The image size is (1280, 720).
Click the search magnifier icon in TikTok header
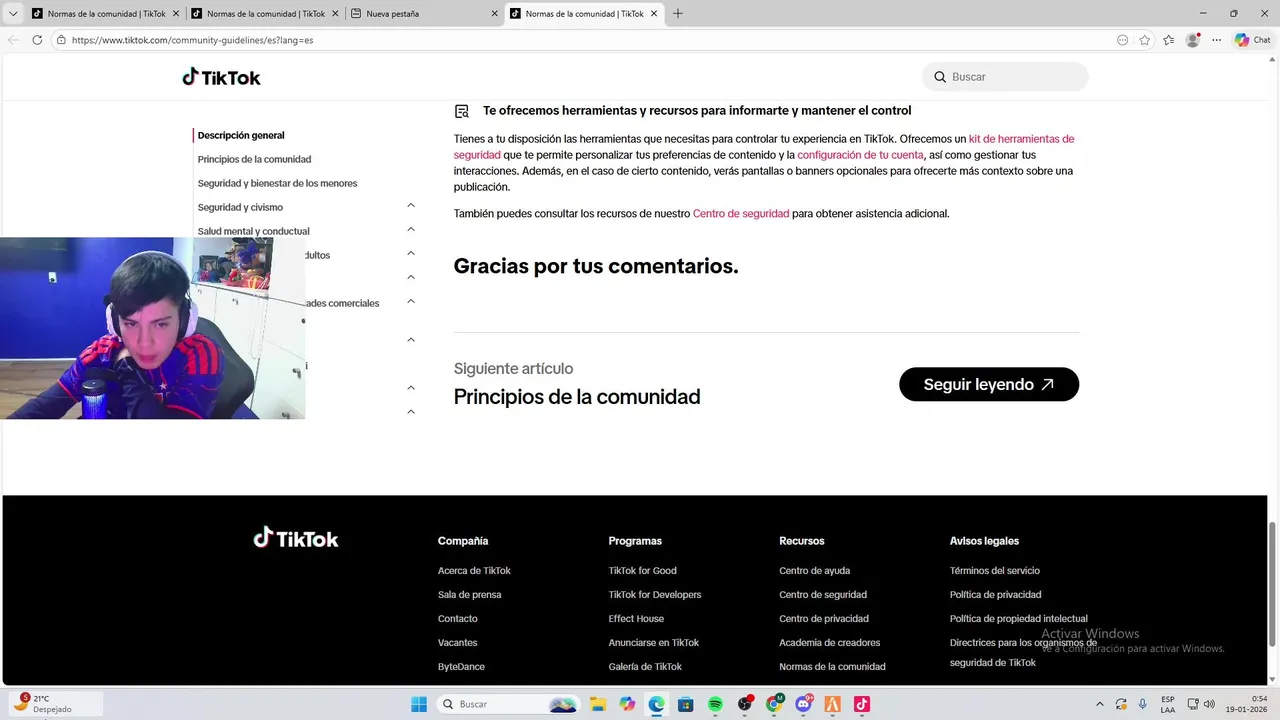click(940, 77)
